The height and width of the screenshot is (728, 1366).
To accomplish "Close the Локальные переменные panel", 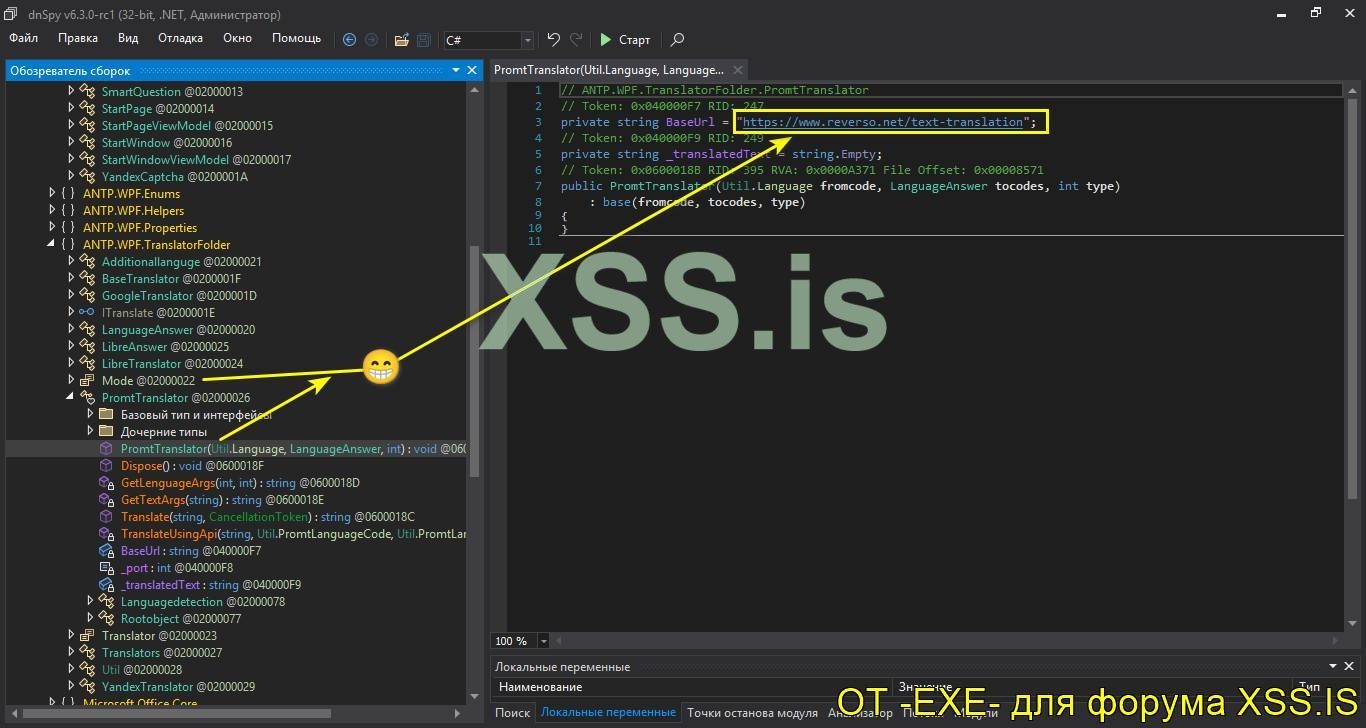I will pyautogui.click(x=1350, y=666).
